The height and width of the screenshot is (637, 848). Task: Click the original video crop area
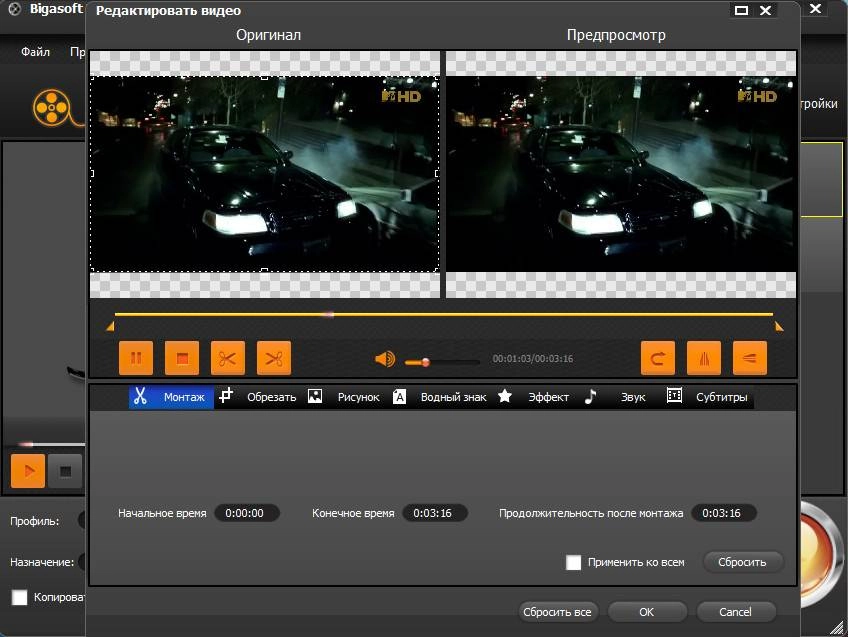pyautogui.click(x=264, y=174)
